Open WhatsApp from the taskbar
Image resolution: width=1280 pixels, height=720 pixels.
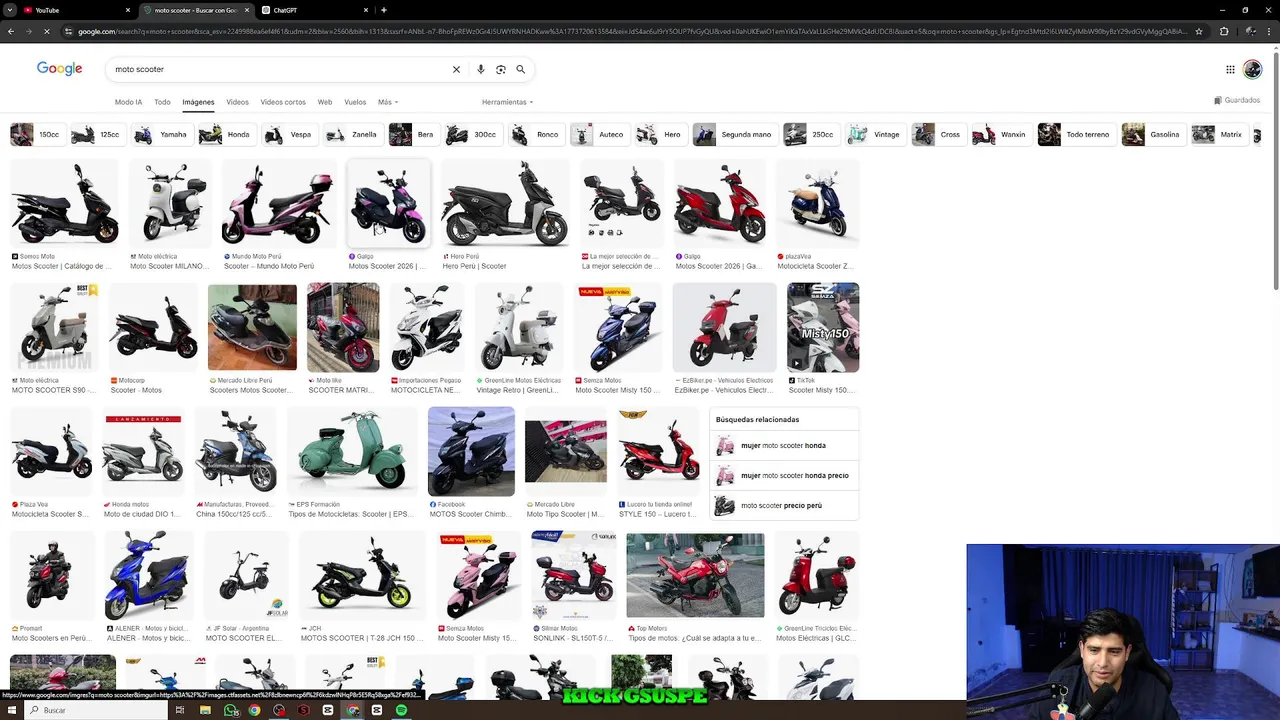(231, 710)
